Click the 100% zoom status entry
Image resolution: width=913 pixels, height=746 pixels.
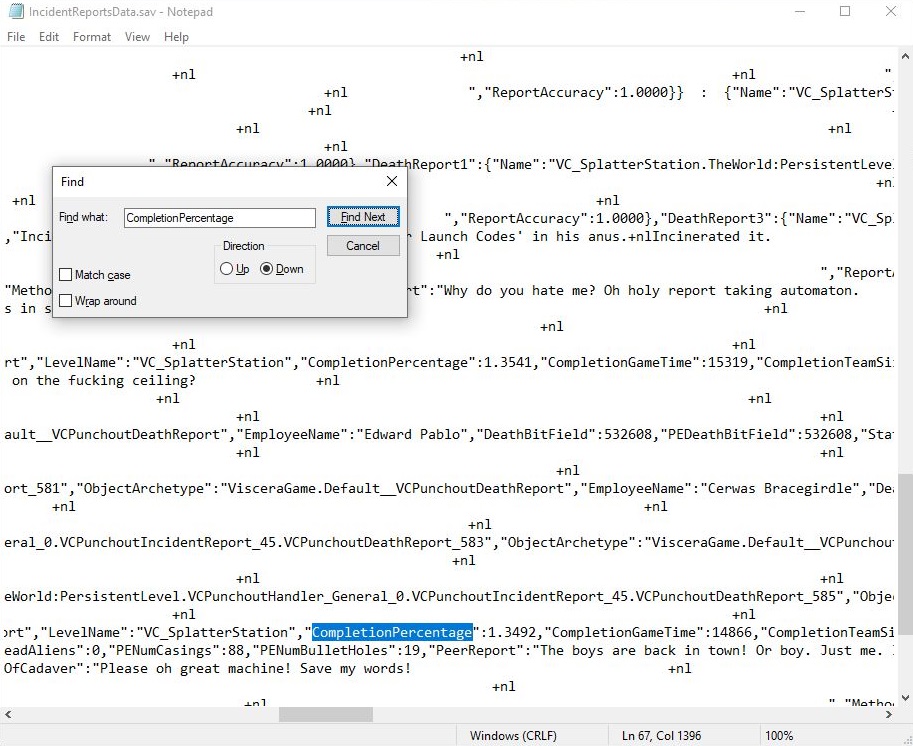(779, 736)
